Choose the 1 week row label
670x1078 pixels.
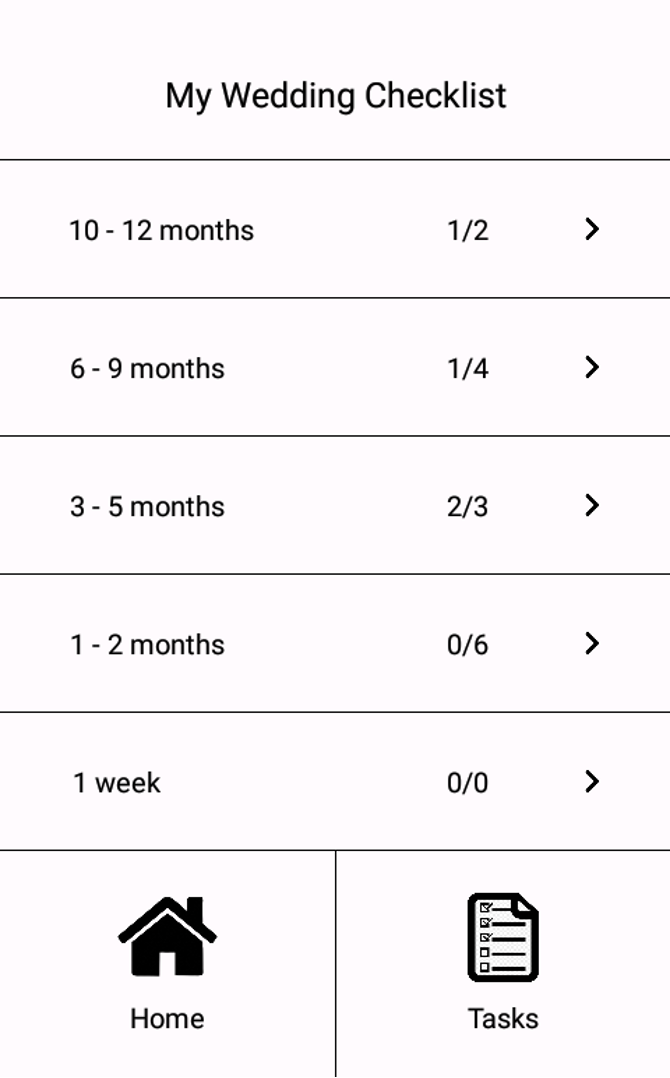coord(116,782)
